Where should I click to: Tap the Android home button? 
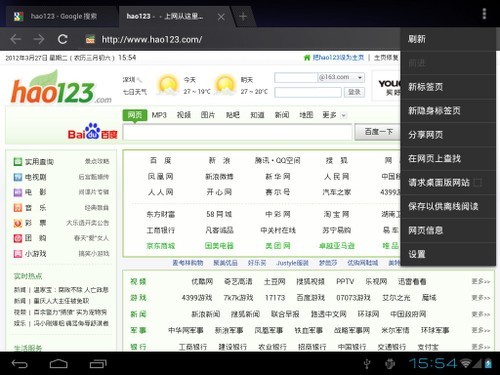pyautogui.click(x=59, y=364)
